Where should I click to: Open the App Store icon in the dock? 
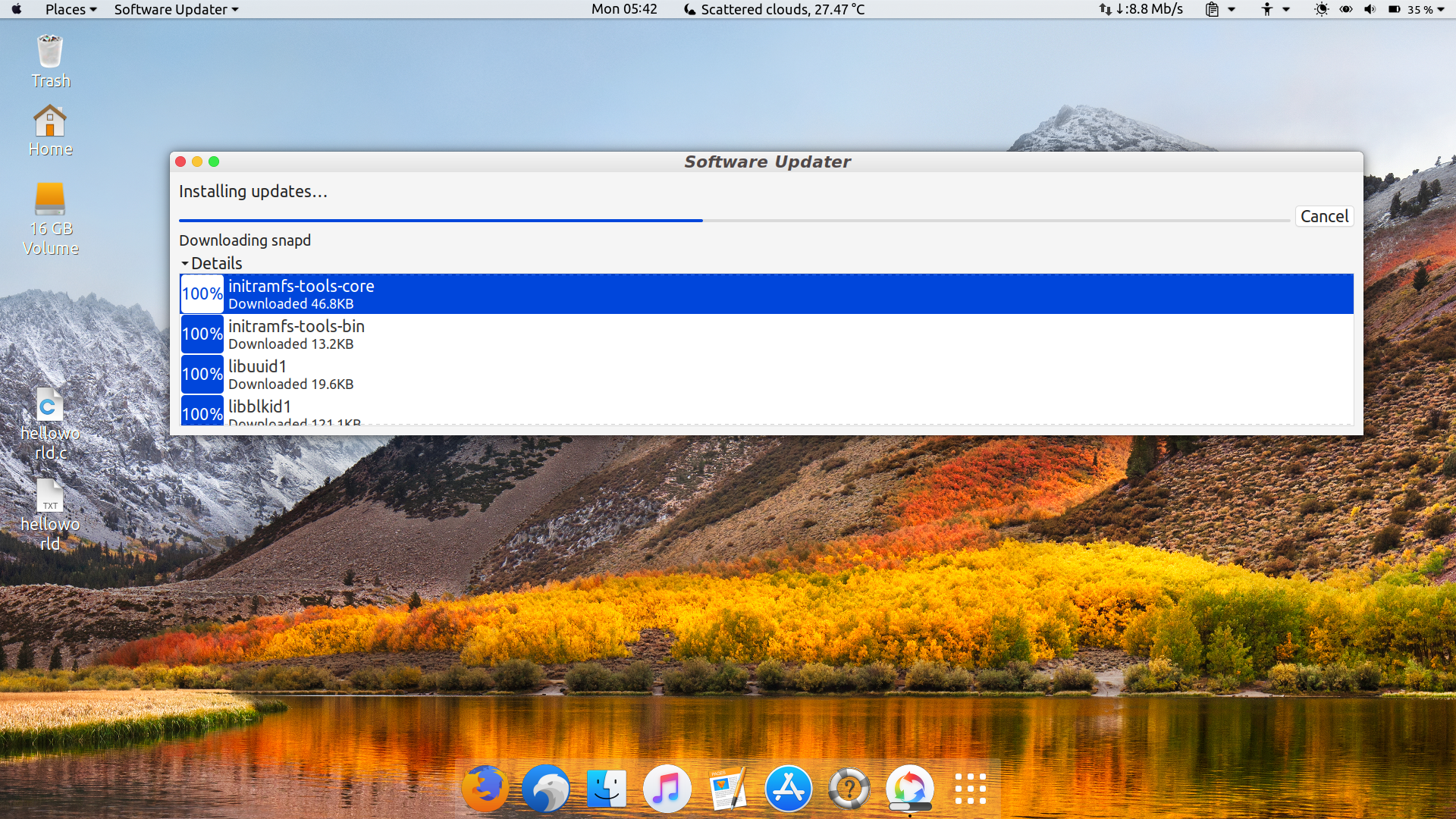pos(788,788)
